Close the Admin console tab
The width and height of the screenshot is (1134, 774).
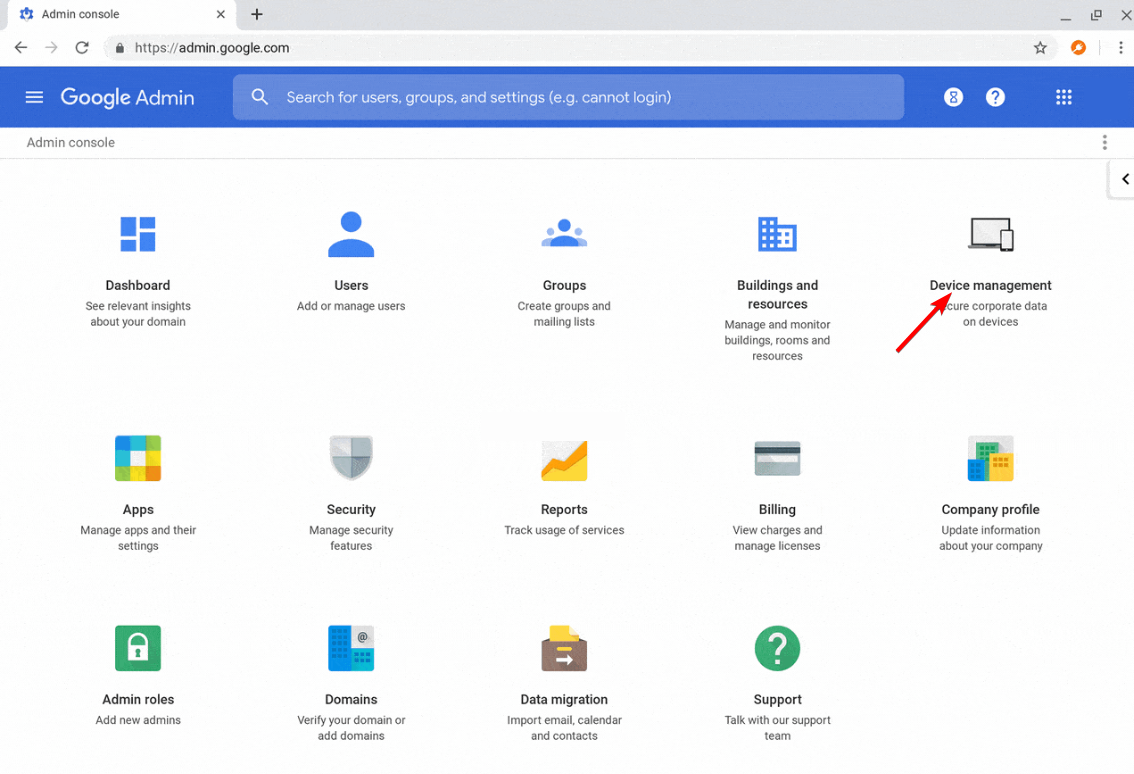pos(221,14)
